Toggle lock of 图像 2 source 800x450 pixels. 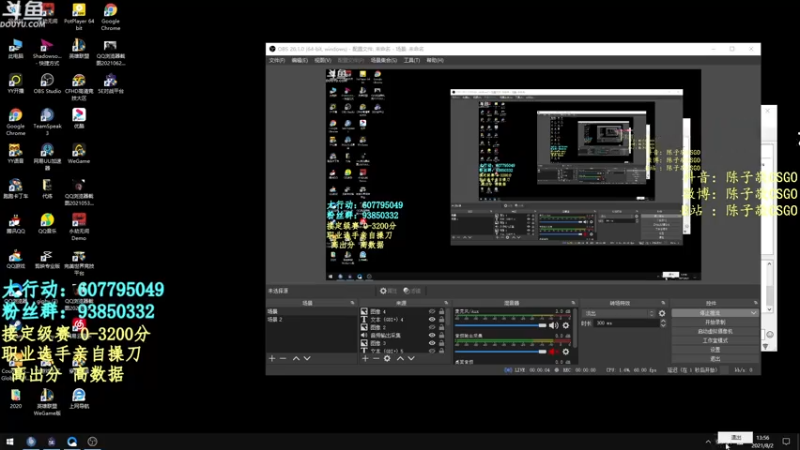coord(441,327)
